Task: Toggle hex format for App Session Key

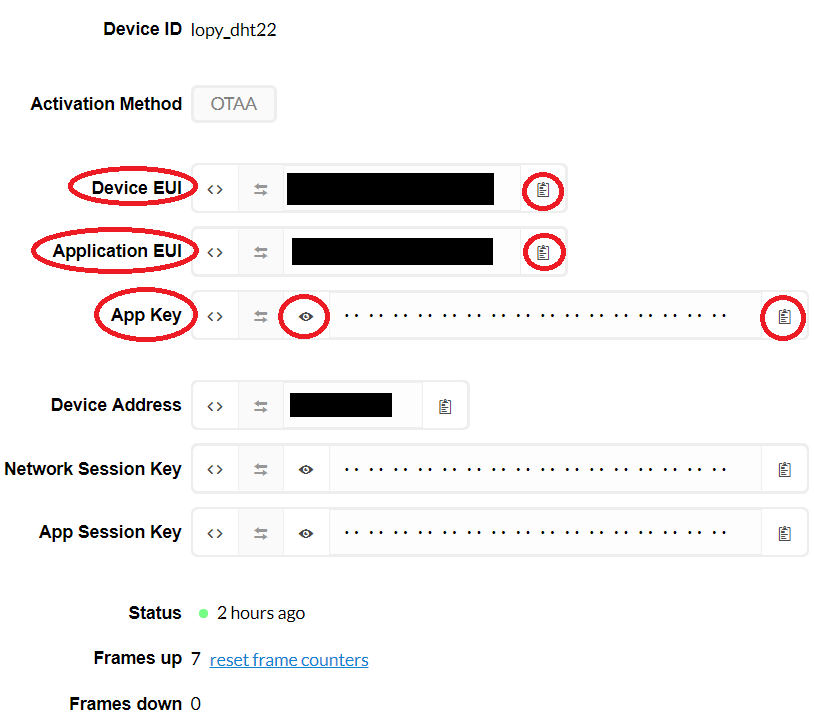Action: click(215, 533)
